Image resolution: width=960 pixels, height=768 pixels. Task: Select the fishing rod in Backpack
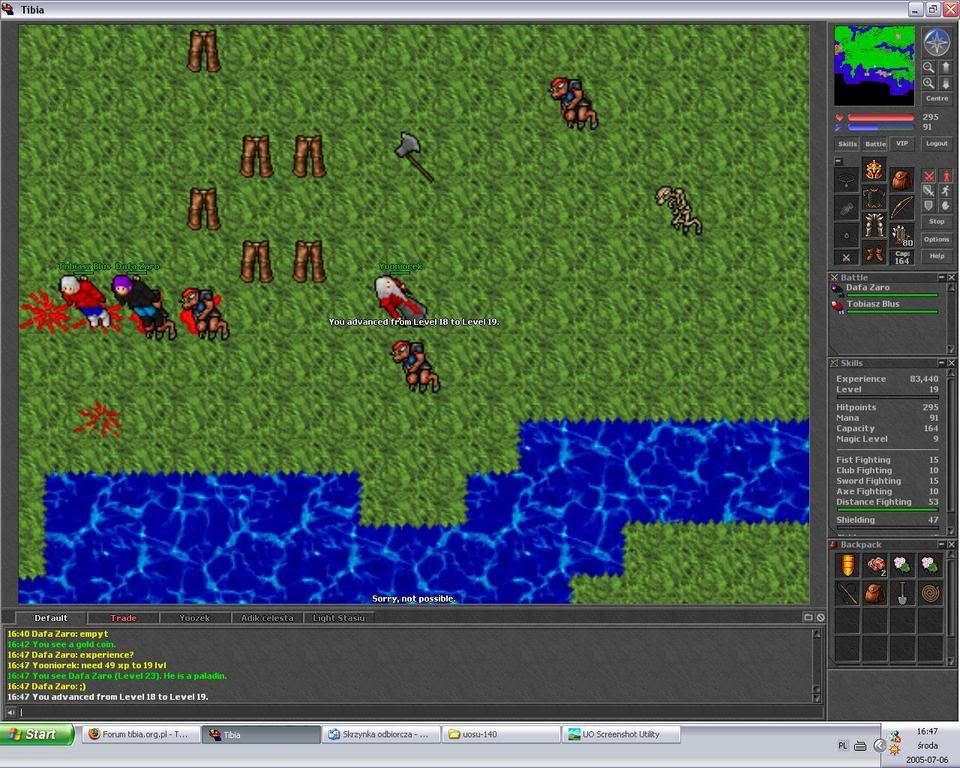[x=847, y=593]
